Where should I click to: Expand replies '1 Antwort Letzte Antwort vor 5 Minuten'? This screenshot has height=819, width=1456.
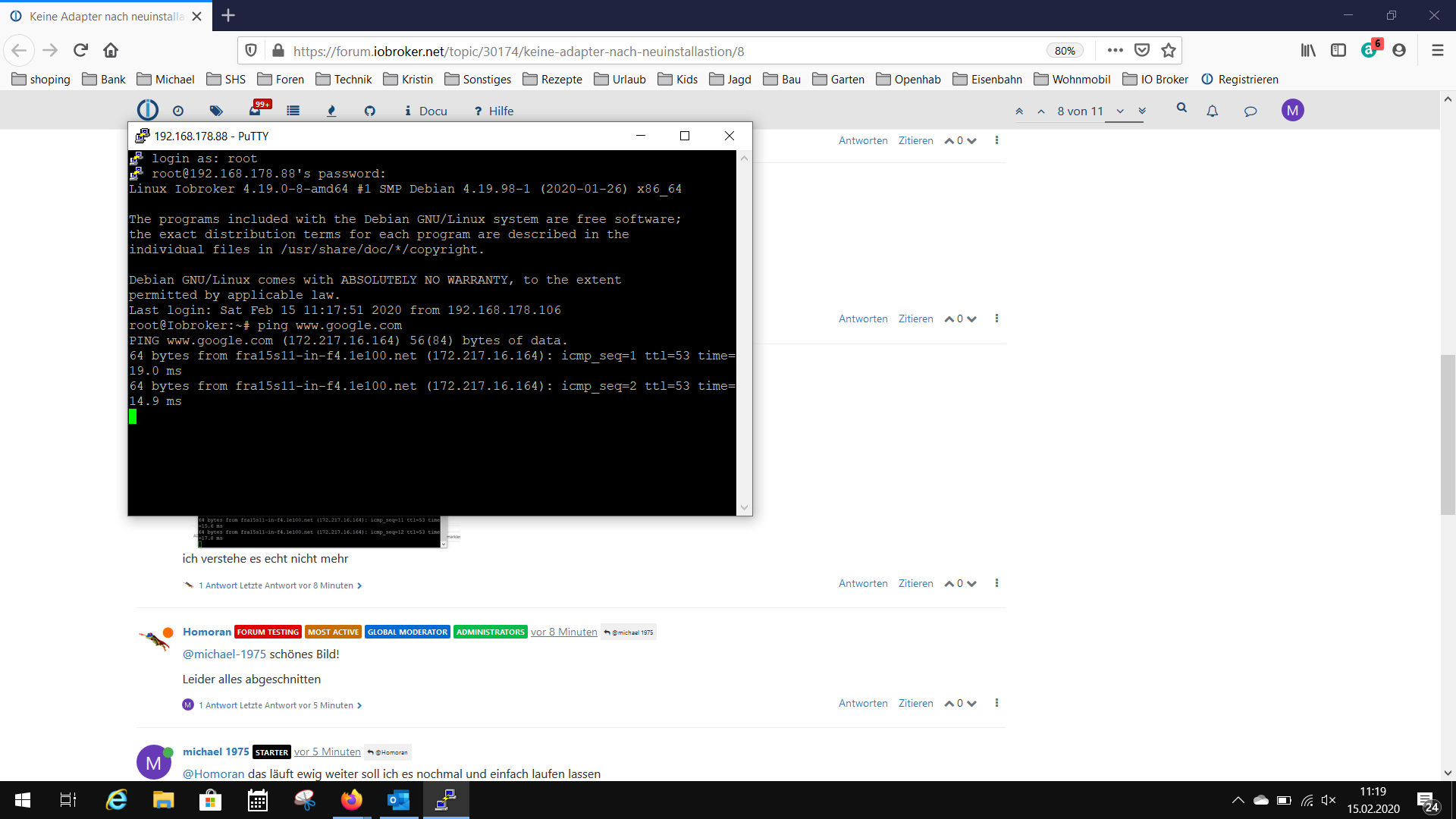click(280, 705)
